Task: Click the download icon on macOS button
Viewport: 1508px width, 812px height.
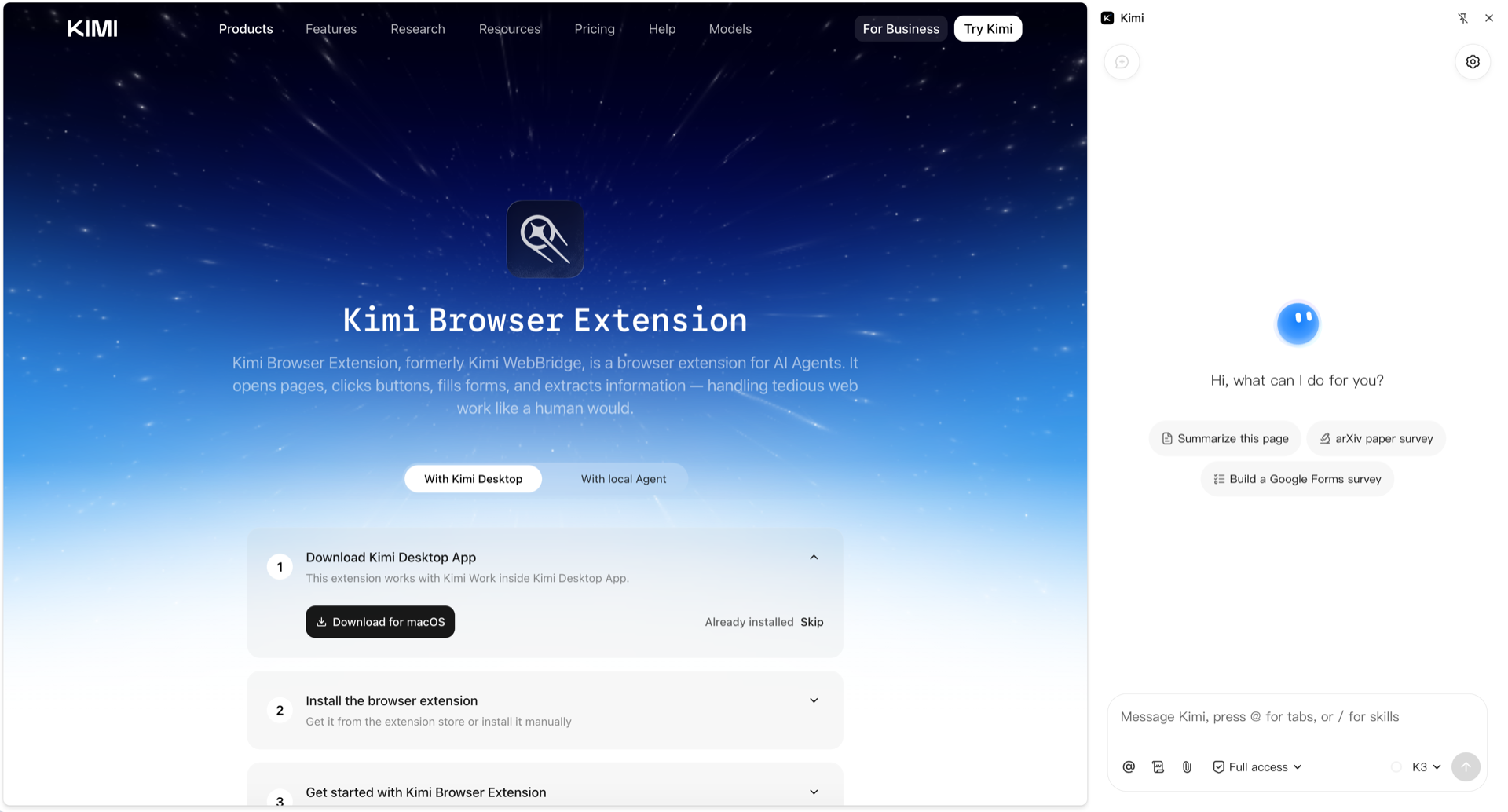Action: pyautogui.click(x=321, y=622)
